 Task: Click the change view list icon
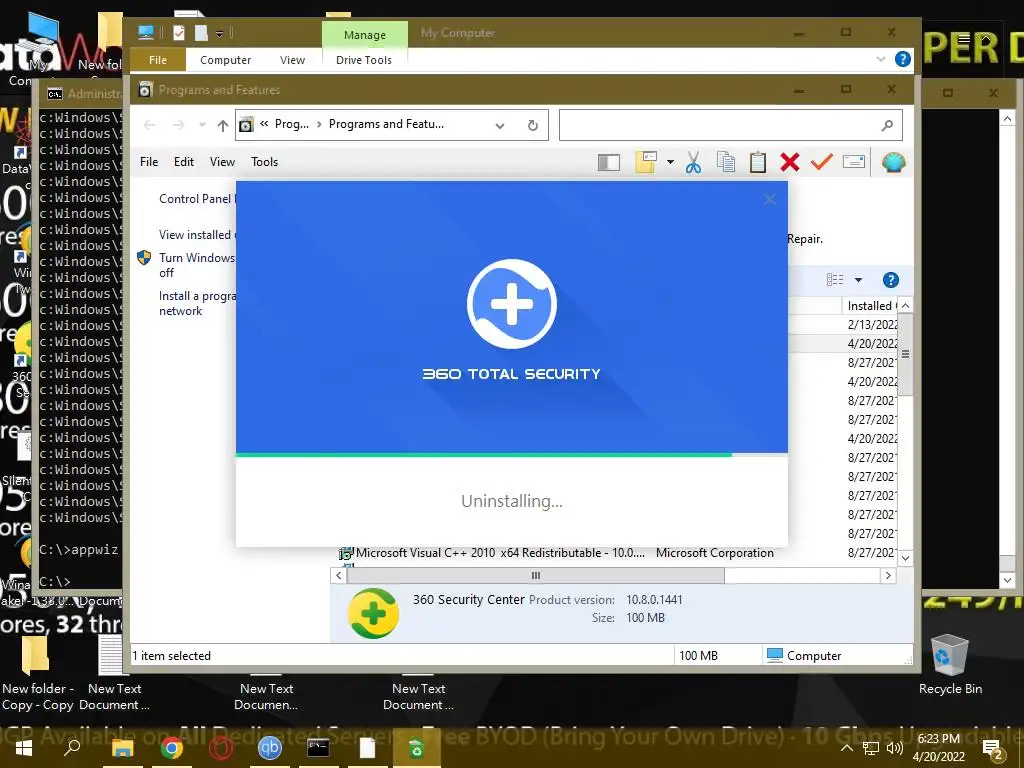tap(835, 280)
